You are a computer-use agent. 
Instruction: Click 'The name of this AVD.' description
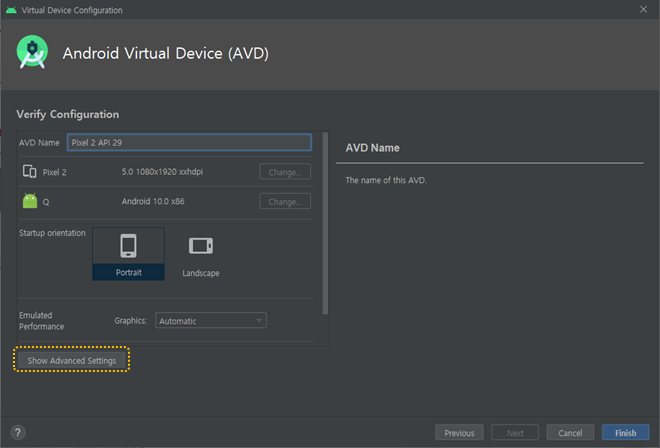386,180
